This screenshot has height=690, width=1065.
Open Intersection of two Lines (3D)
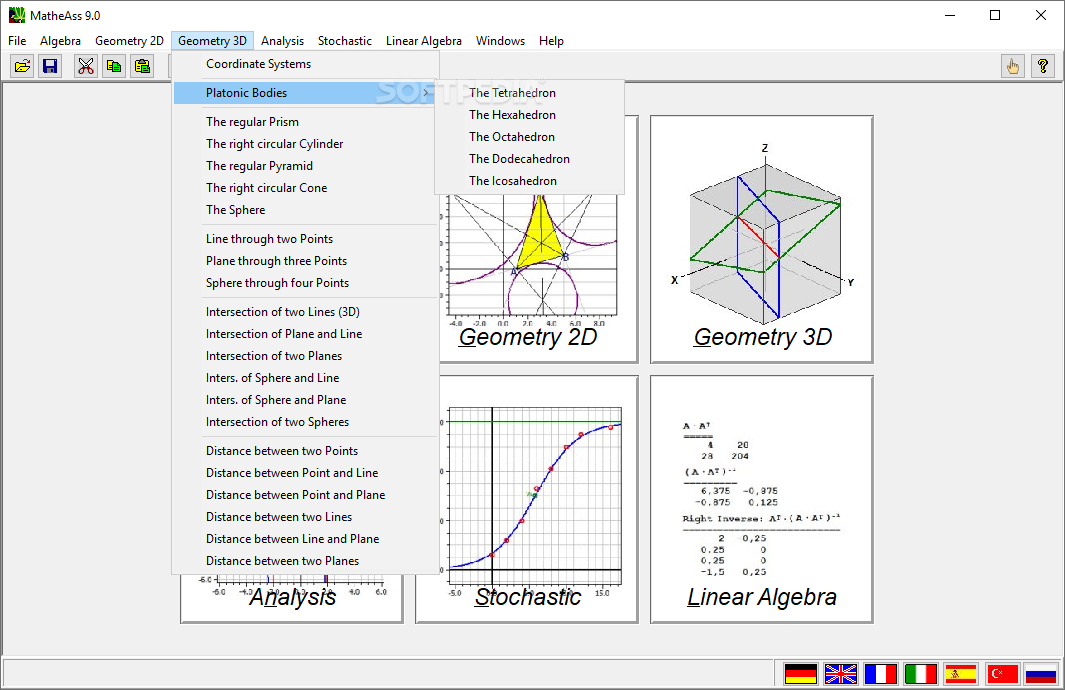pos(306,312)
